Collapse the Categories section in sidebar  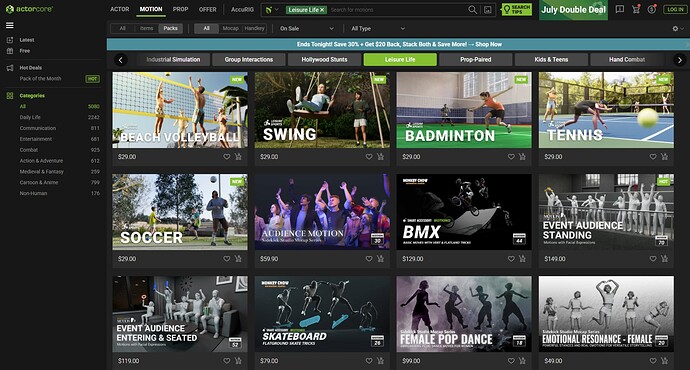[32, 95]
